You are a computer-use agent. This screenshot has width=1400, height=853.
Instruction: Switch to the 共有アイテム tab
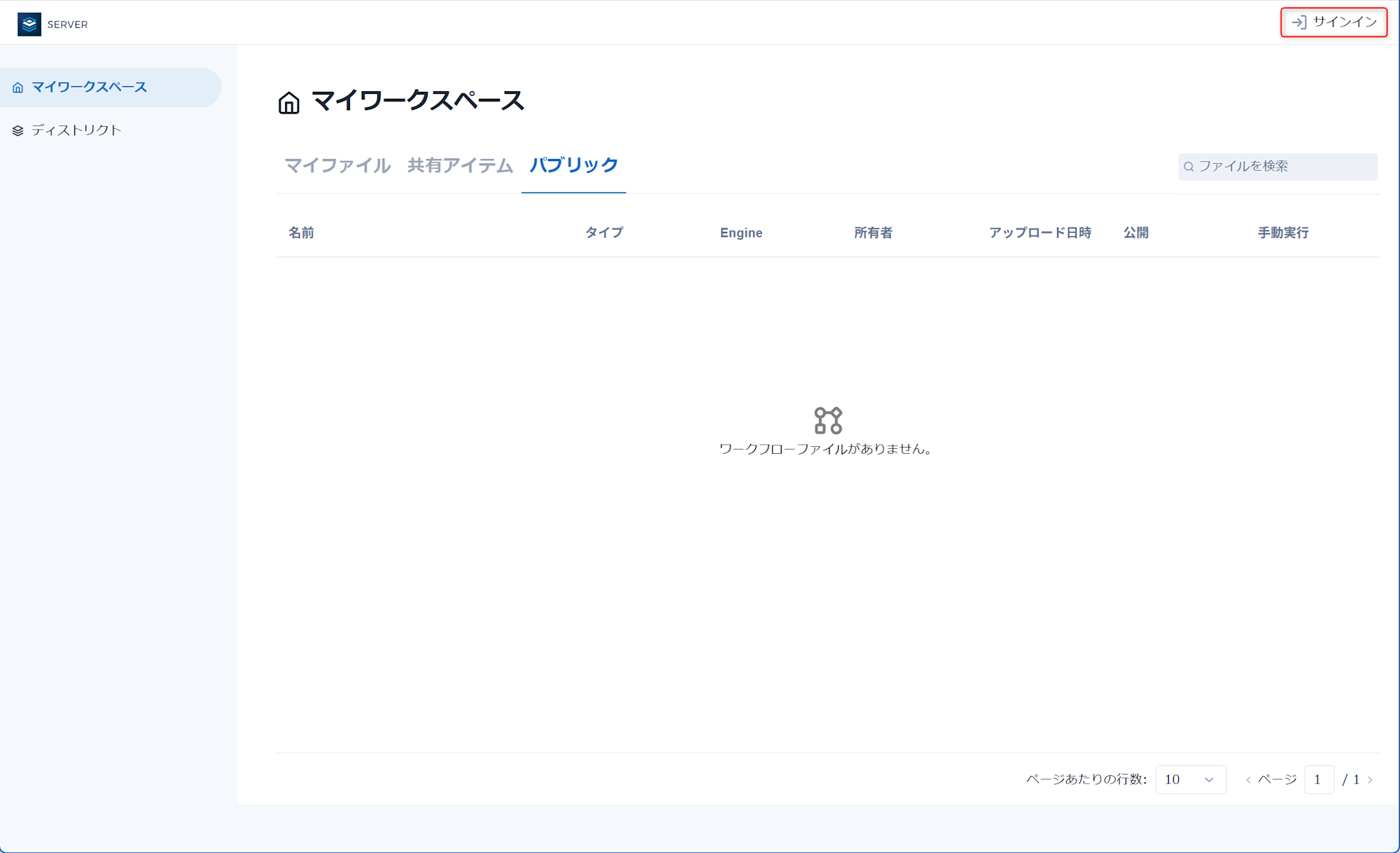[x=460, y=165]
